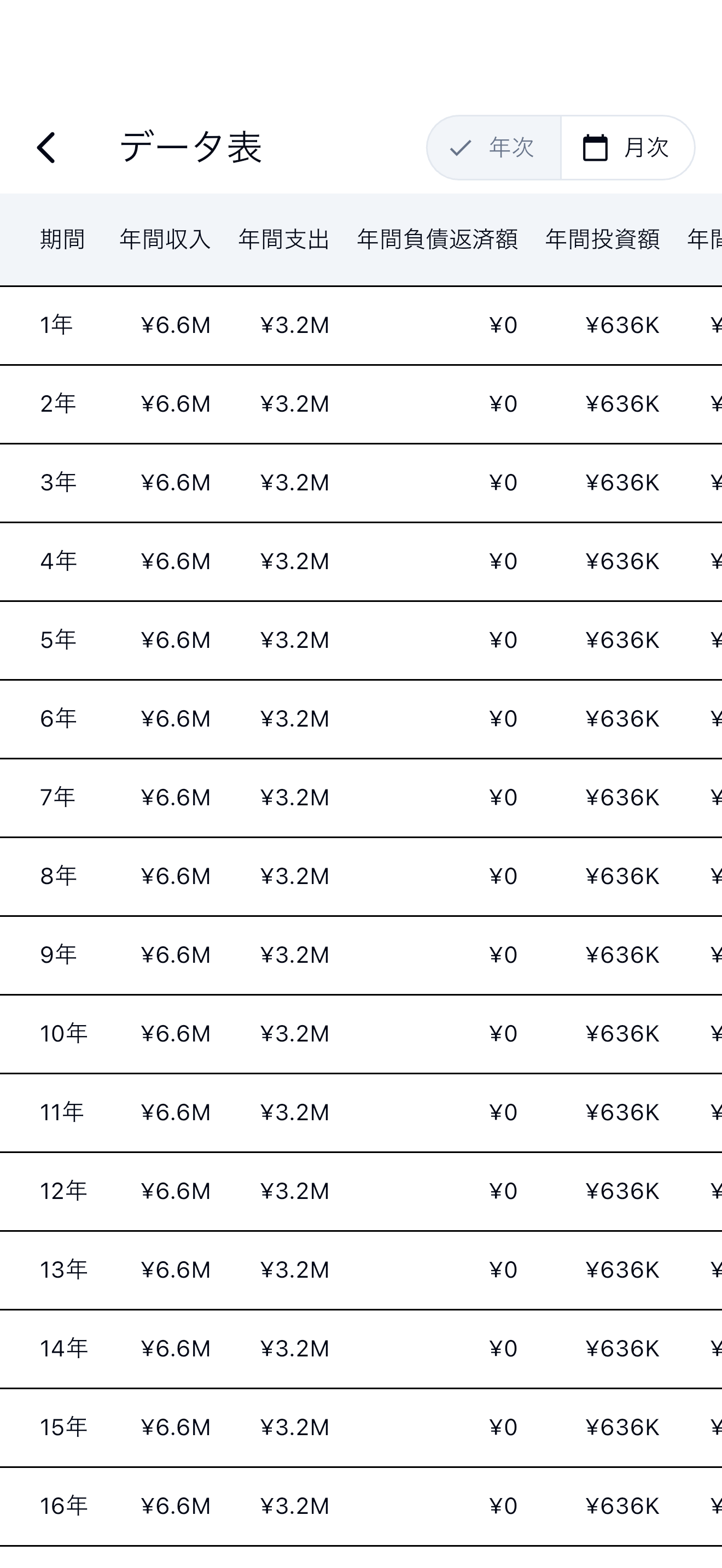
Task: Click the ¥636K investment in 12年 row
Action: tap(622, 1191)
